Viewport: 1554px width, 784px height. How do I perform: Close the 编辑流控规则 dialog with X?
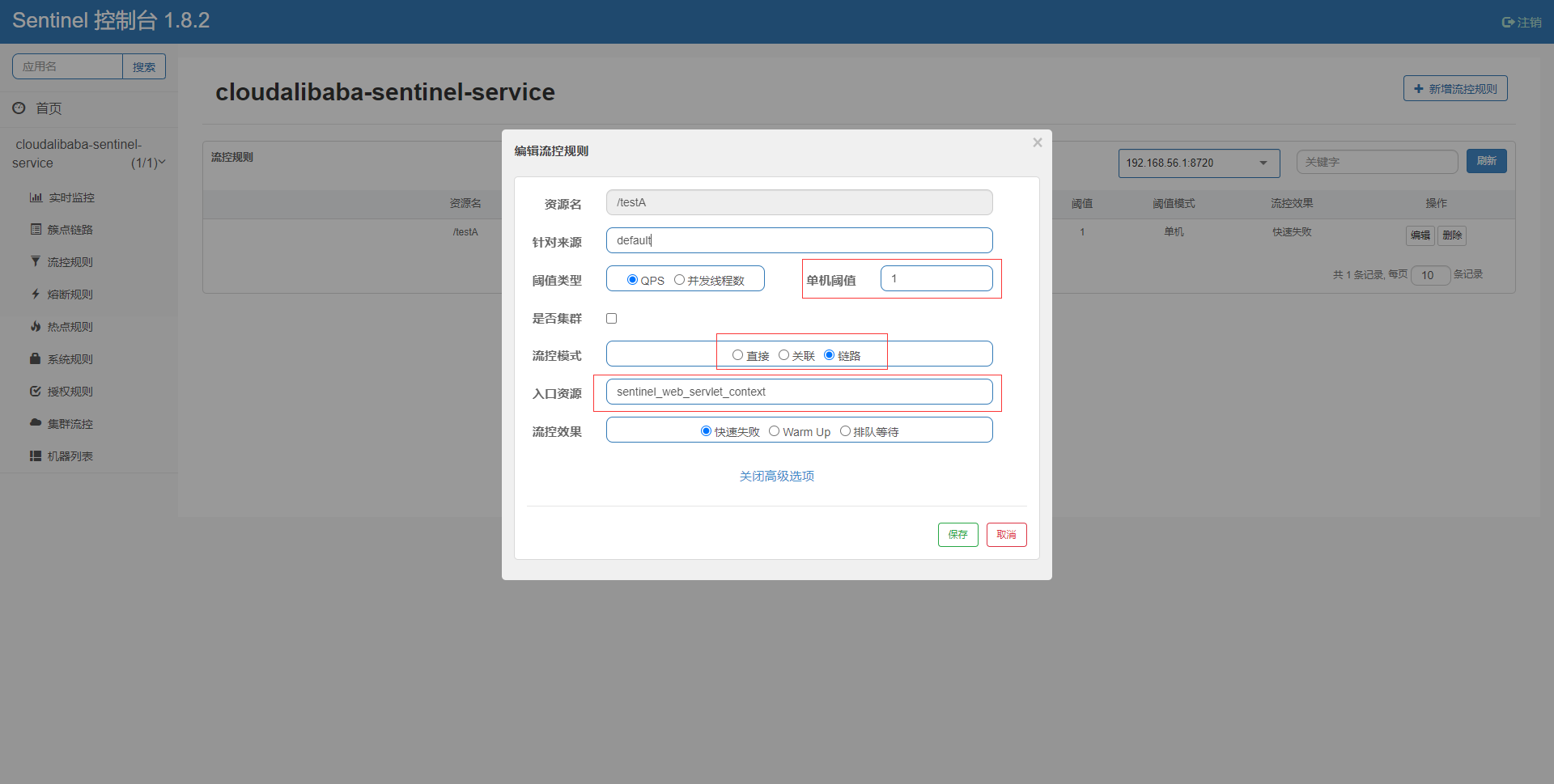click(x=1037, y=143)
